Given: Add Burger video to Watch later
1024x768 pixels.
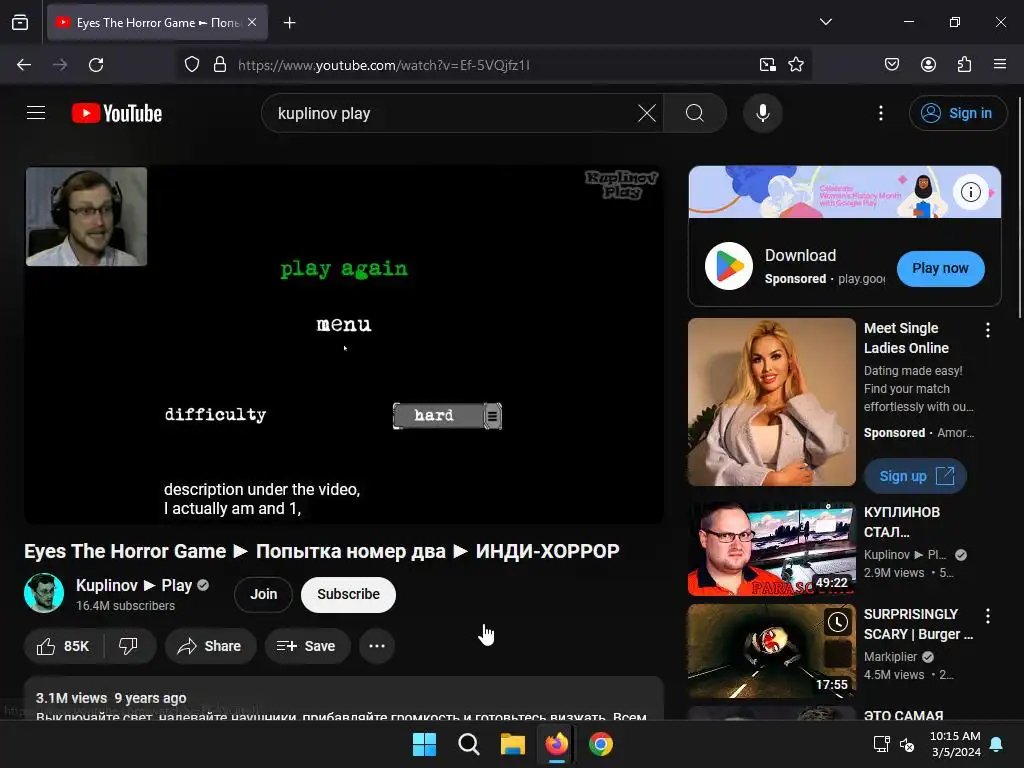Looking at the screenshot, I should pyautogui.click(x=838, y=622).
